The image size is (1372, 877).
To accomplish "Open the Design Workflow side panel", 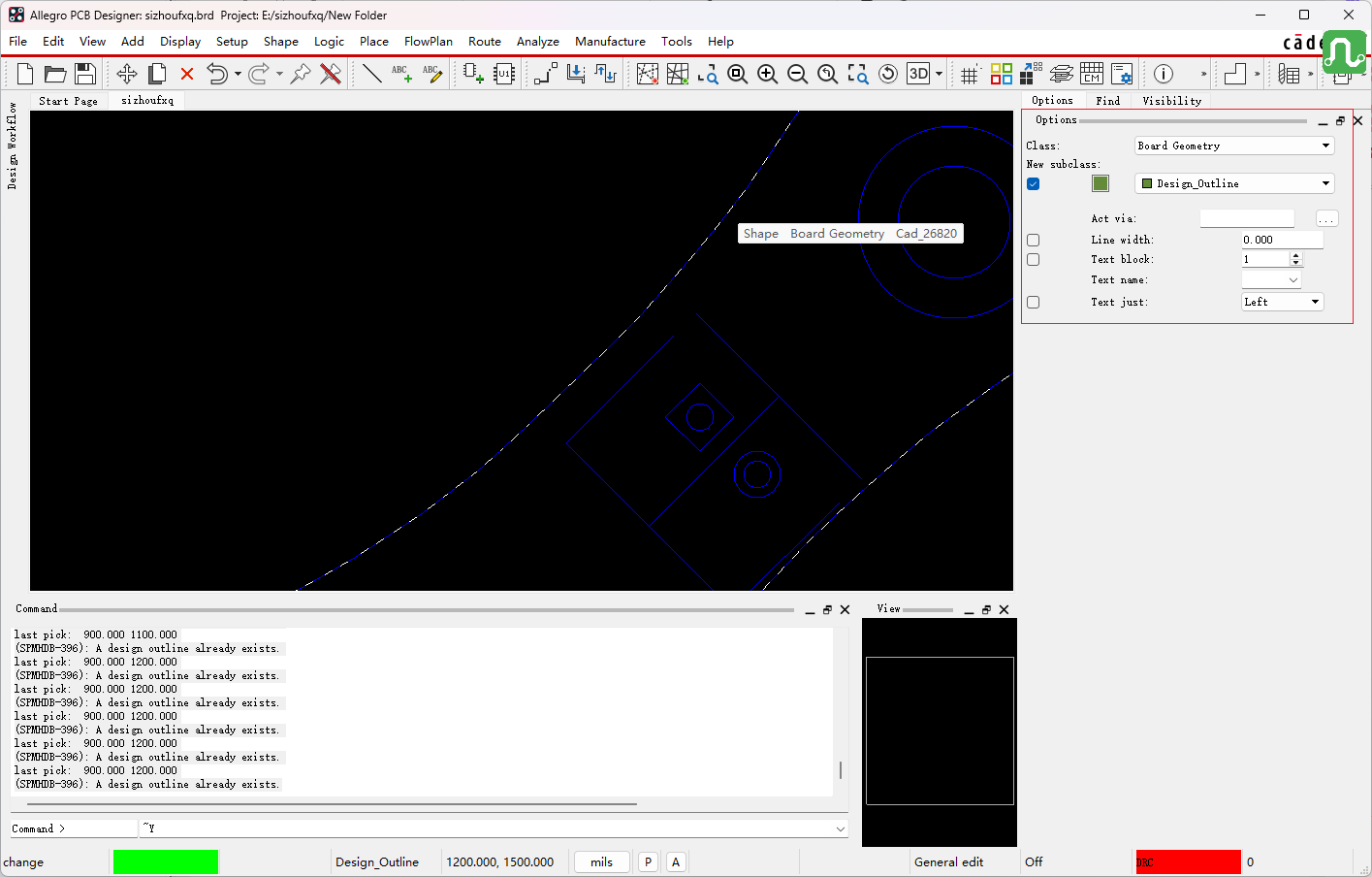I will pos(13,146).
